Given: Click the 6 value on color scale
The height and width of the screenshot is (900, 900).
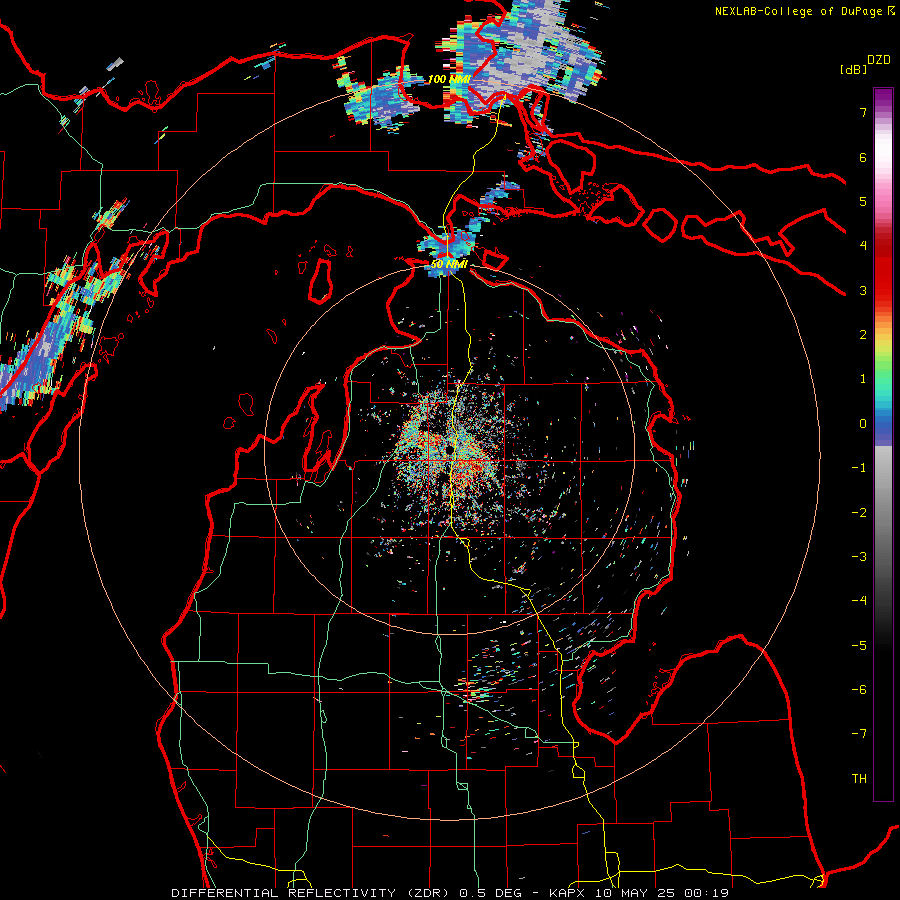Looking at the screenshot, I should coord(863,157).
